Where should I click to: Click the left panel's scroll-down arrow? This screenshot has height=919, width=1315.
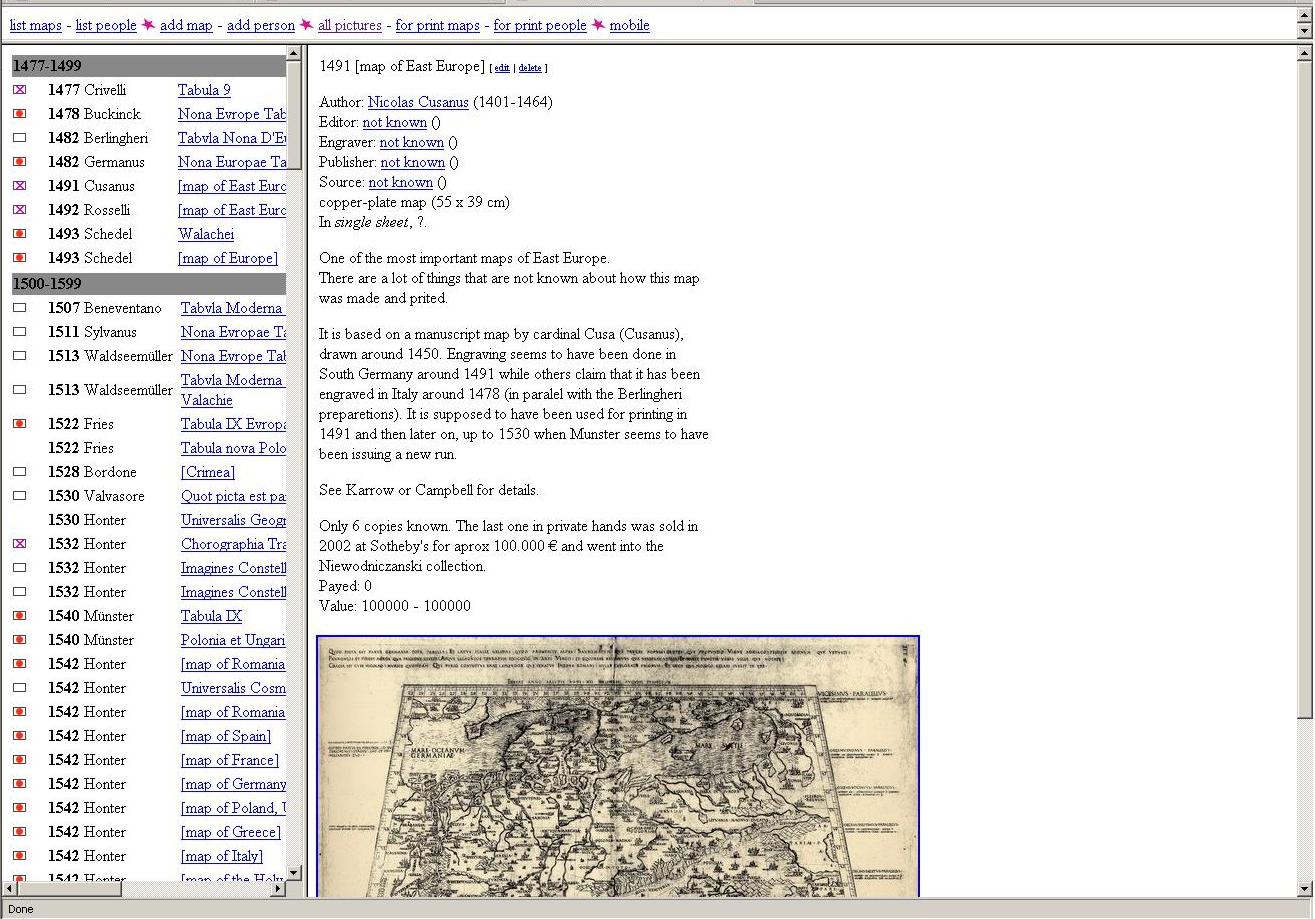pyautogui.click(x=293, y=872)
